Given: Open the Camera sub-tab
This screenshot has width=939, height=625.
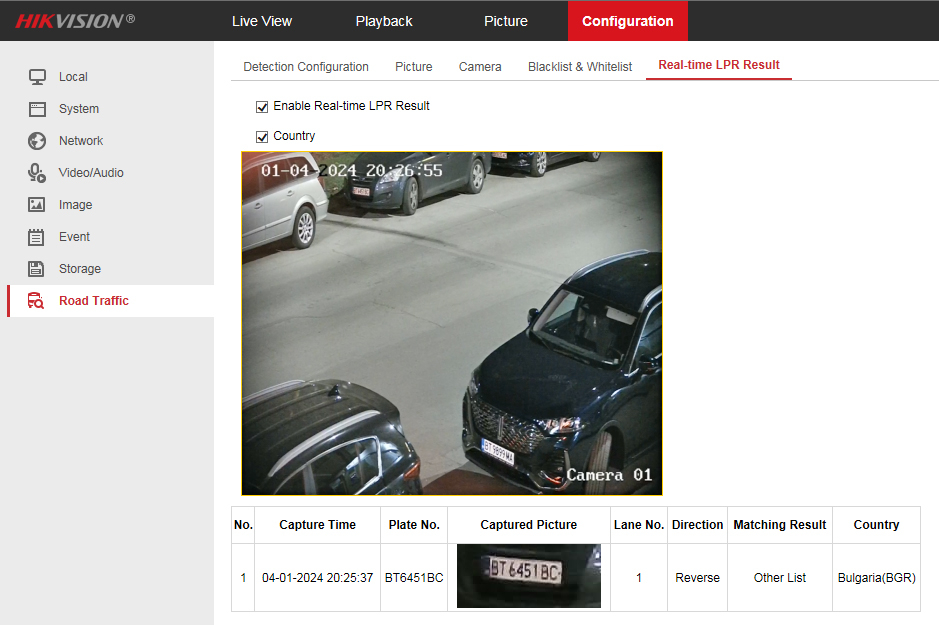Looking at the screenshot, I should pos(480,67).
